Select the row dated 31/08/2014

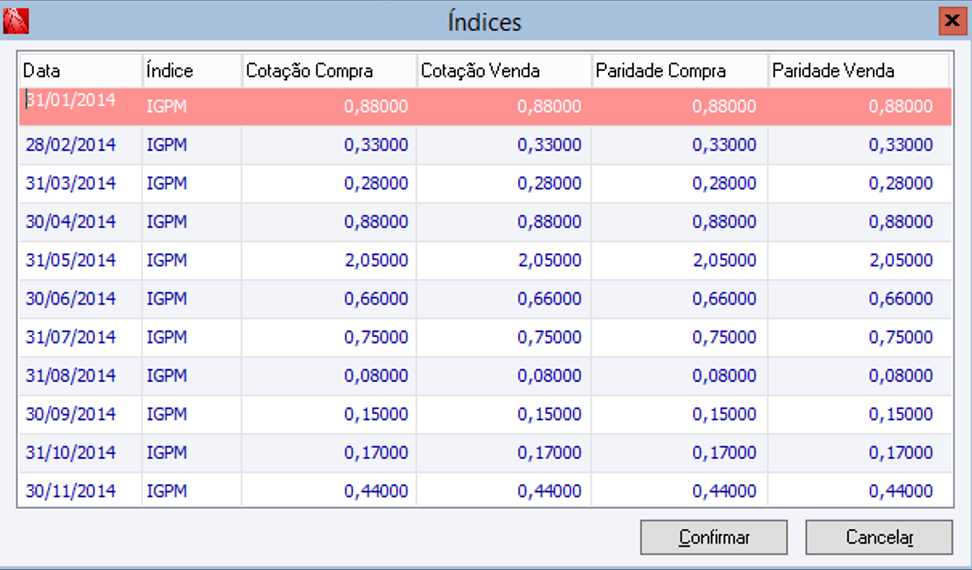click(x=485, y=375)
